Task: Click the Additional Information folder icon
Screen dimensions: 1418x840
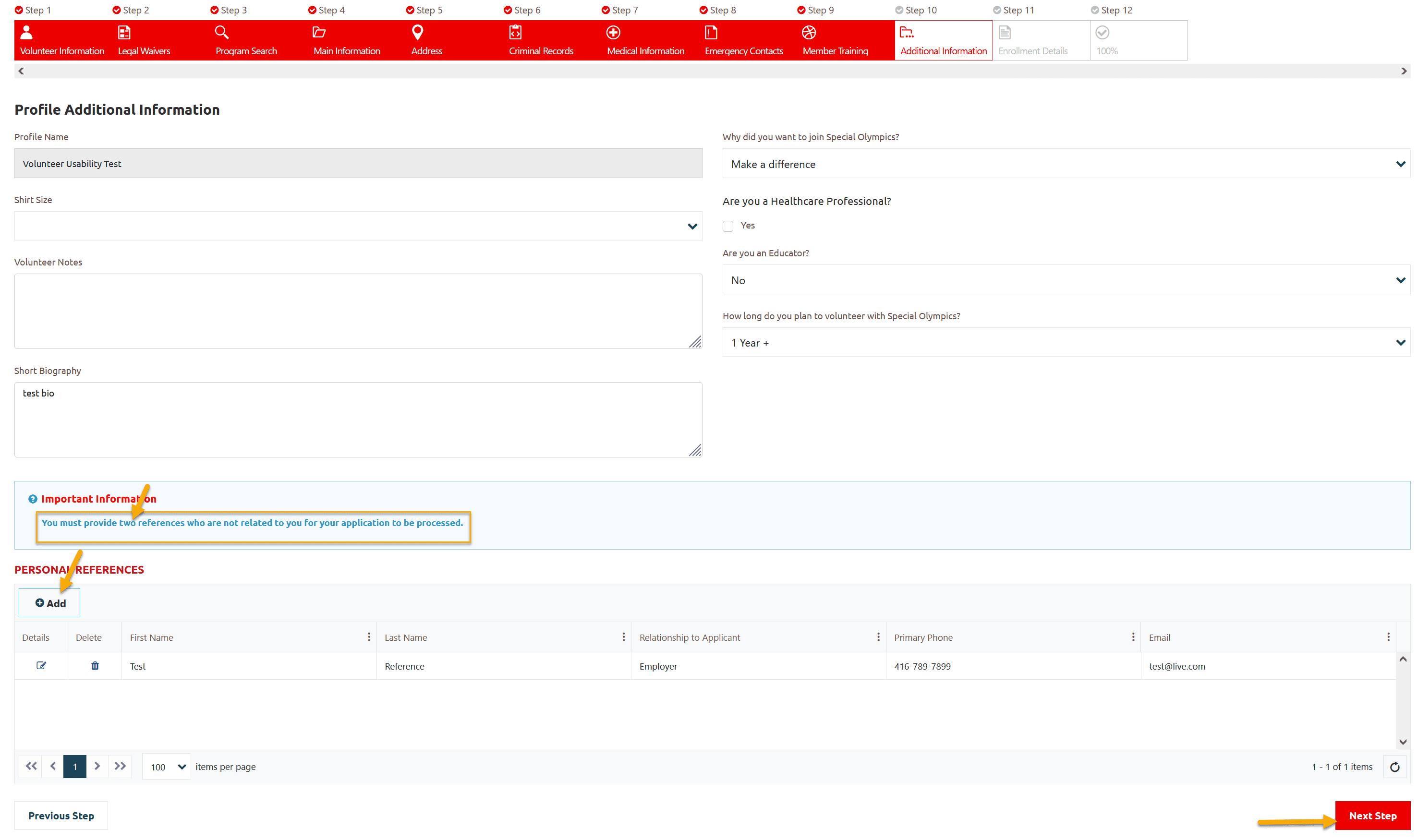Action: coord(907,32)
